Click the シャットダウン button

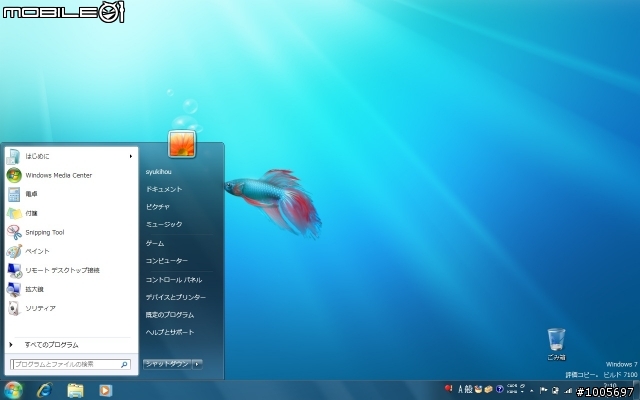coord(167,364)
